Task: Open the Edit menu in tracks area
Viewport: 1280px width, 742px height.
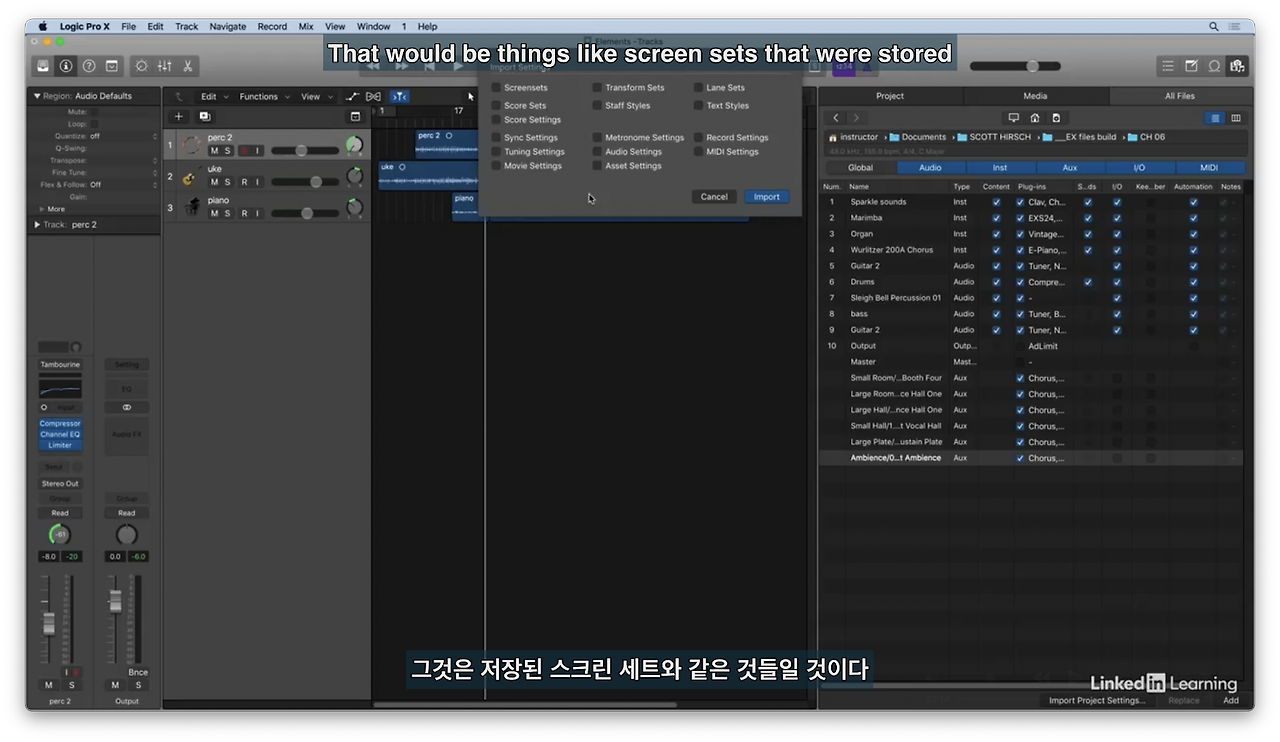Action: 213,97
